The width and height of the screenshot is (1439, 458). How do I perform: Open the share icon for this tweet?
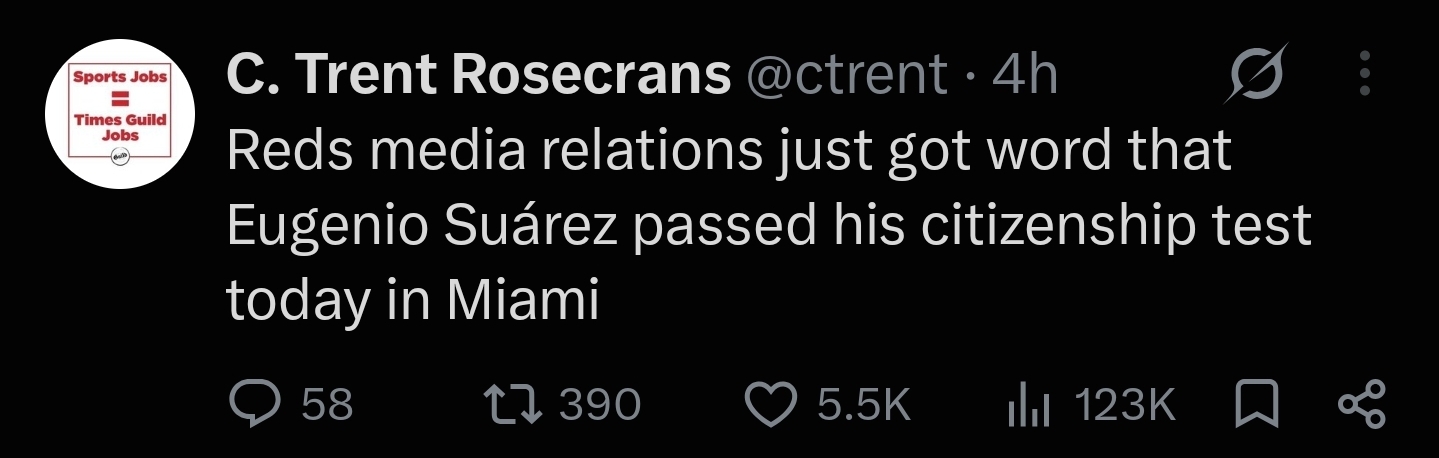1362,404
